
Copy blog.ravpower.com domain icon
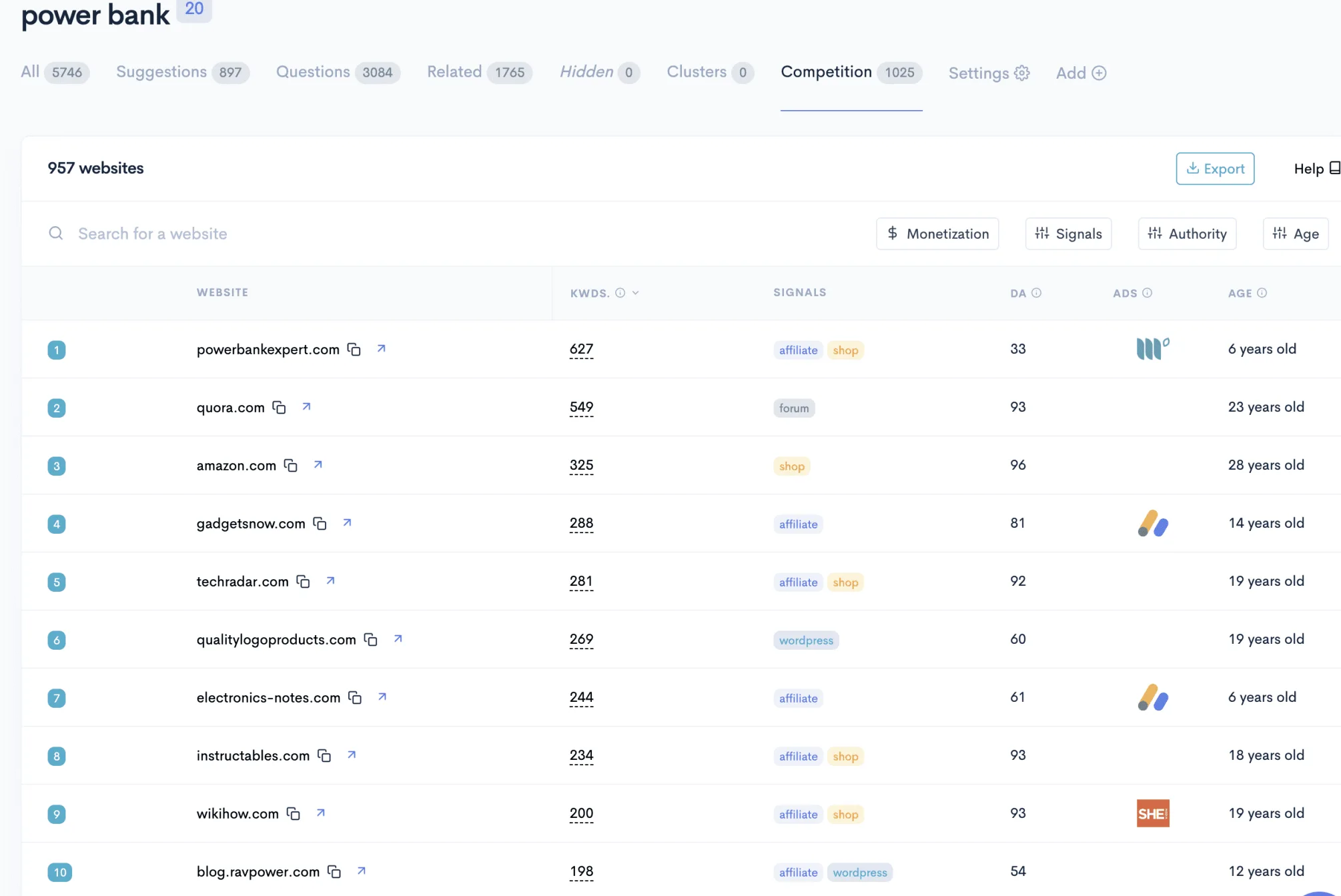[334, 872]
